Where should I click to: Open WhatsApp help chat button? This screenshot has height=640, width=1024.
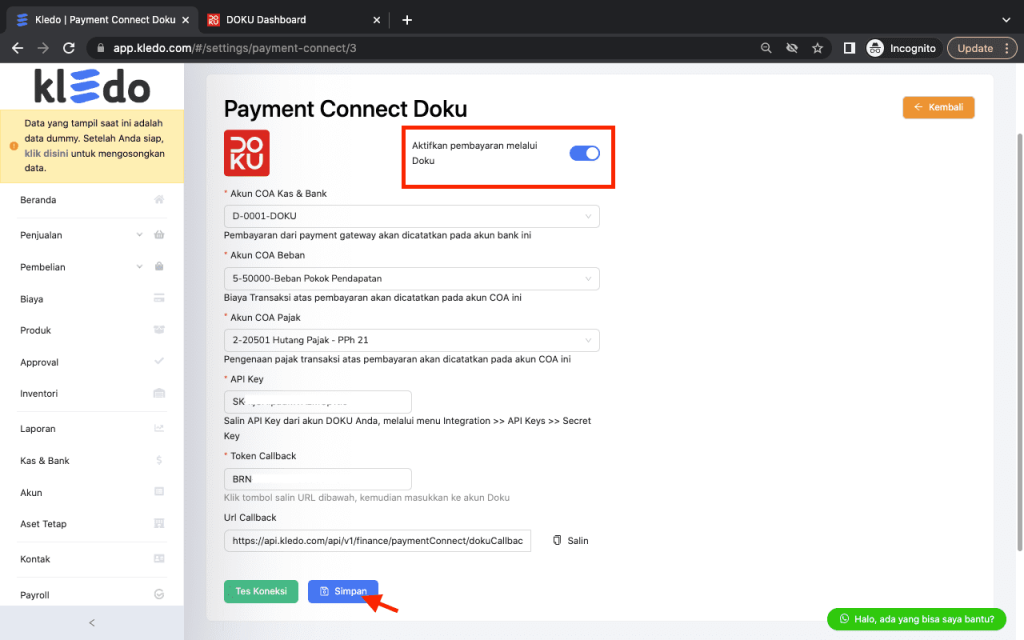pyautogui.click(x=916, y=618)
